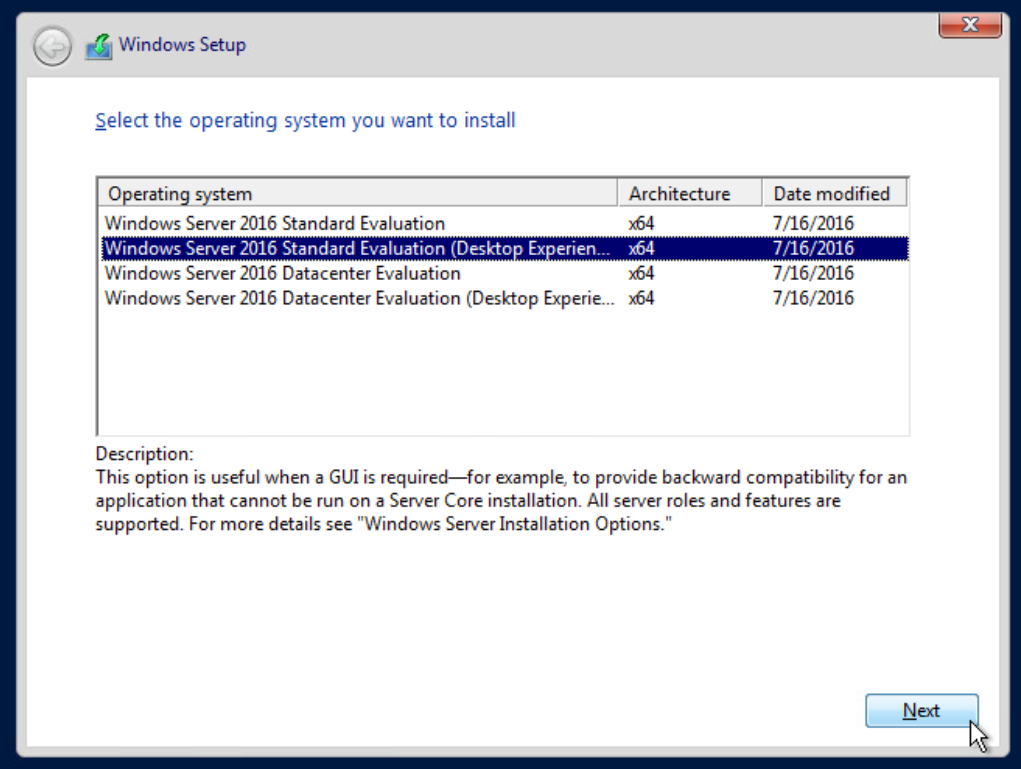Viewport: 1021px width, 769px height.
Task: Click the date in Standard Evaluation row
Action: (813, 223)
